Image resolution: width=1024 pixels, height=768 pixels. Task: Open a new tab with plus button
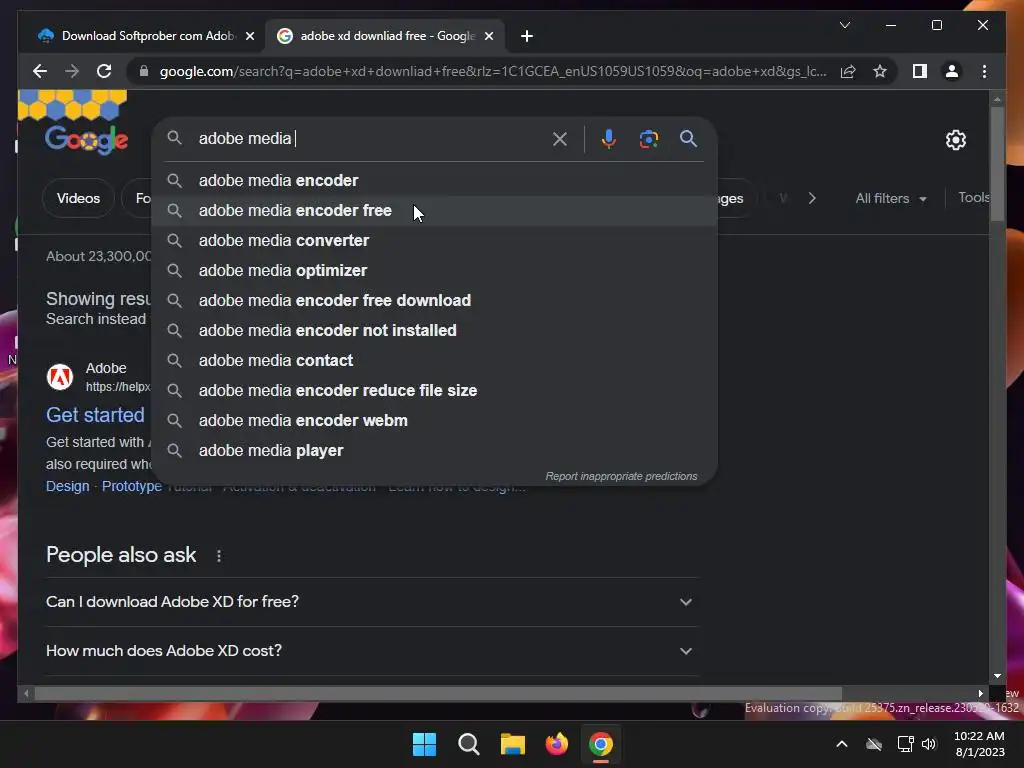coord(527,36)
